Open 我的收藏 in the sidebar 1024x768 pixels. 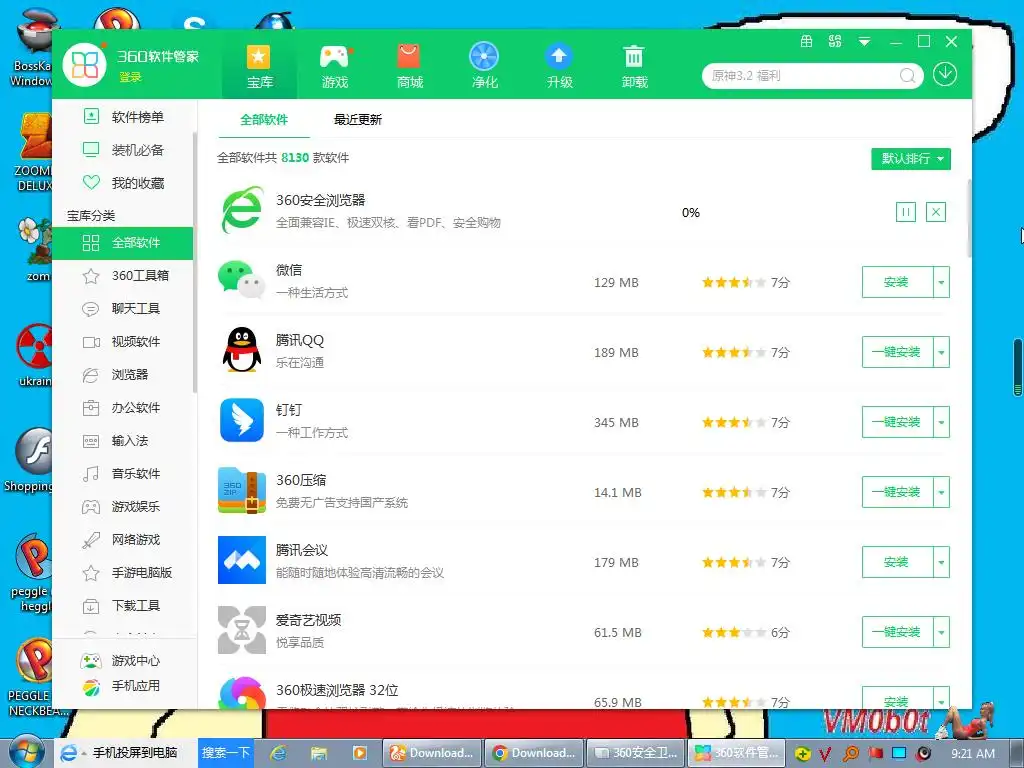pyautogui.click(x=123, y=183)
